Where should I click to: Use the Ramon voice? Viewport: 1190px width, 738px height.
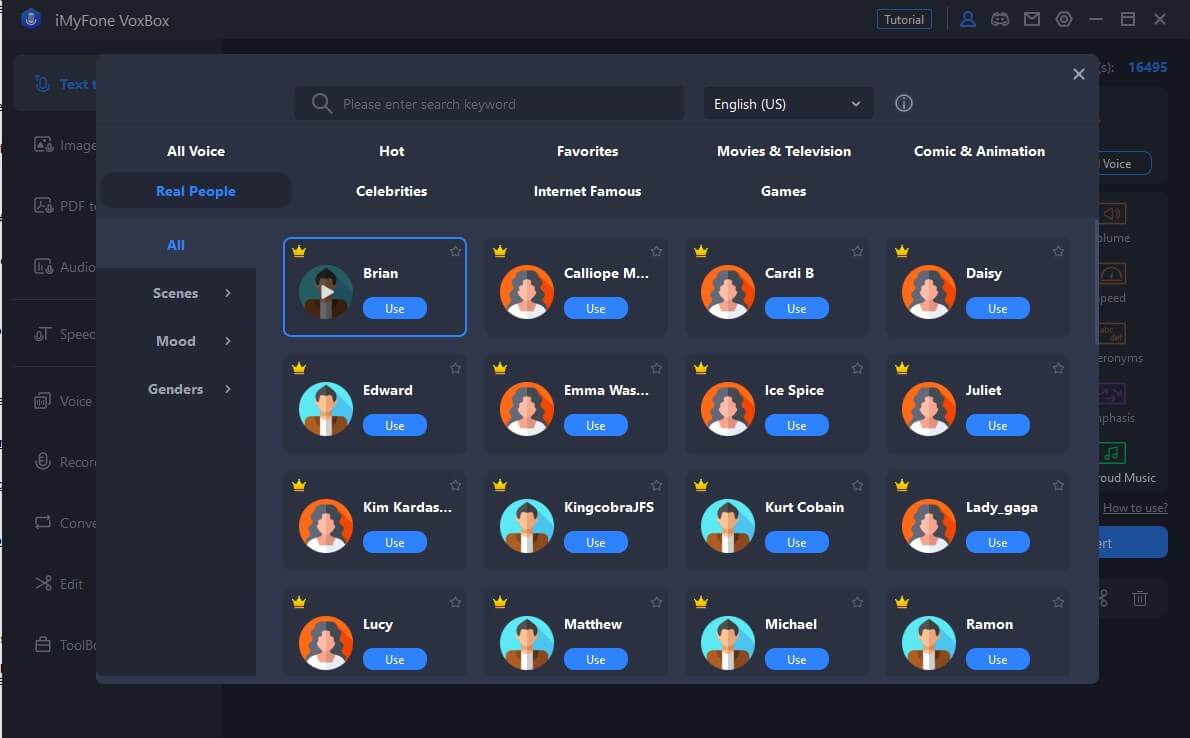[x=997, y=659]
